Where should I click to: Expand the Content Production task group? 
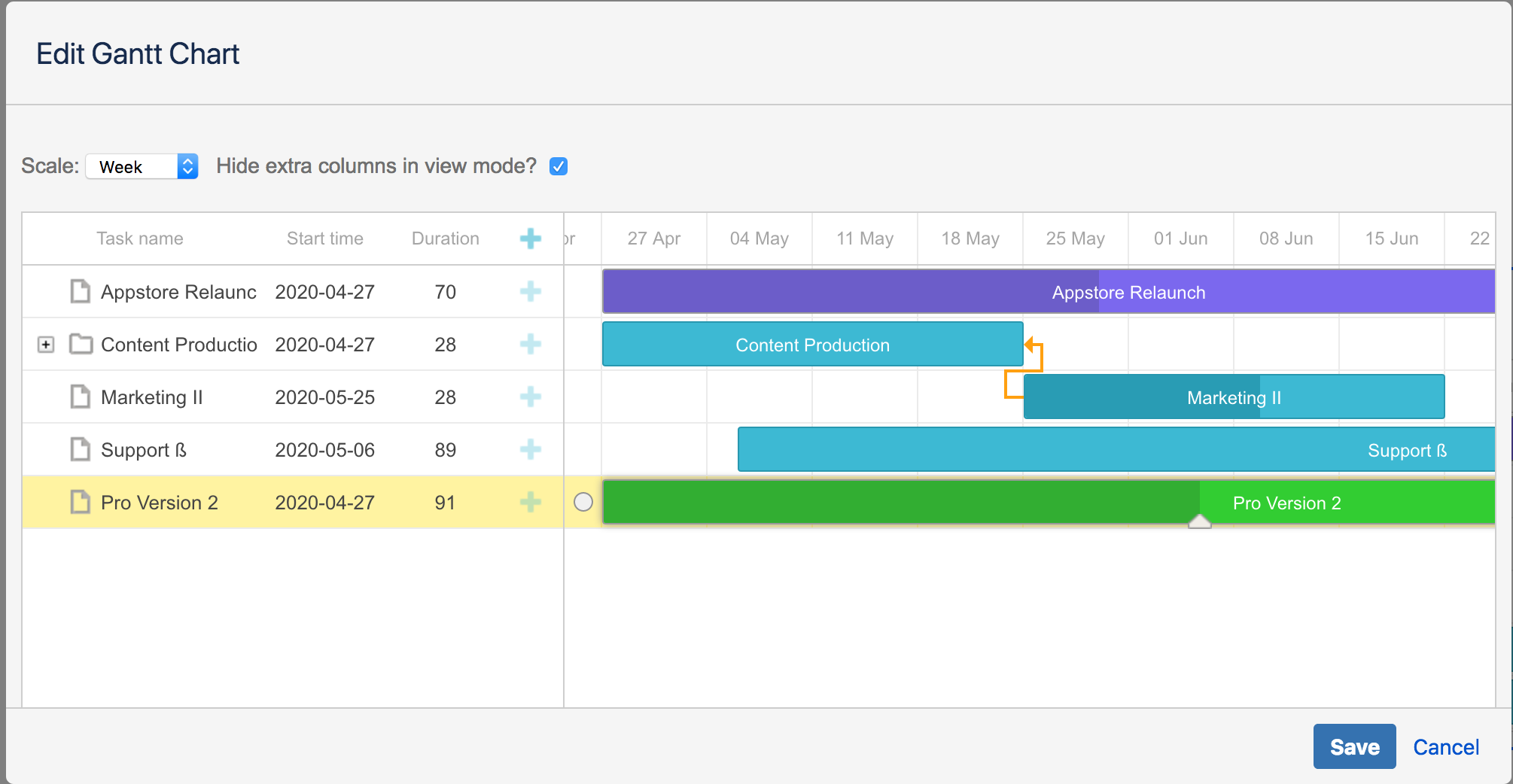point(46,345)
